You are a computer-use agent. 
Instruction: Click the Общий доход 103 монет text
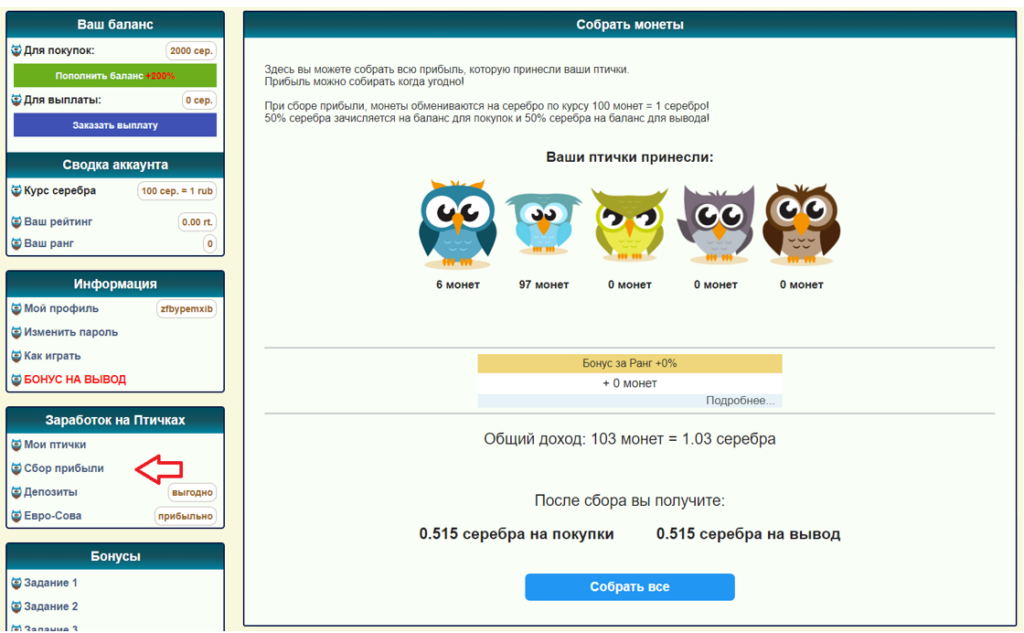(x=630, y=439)
